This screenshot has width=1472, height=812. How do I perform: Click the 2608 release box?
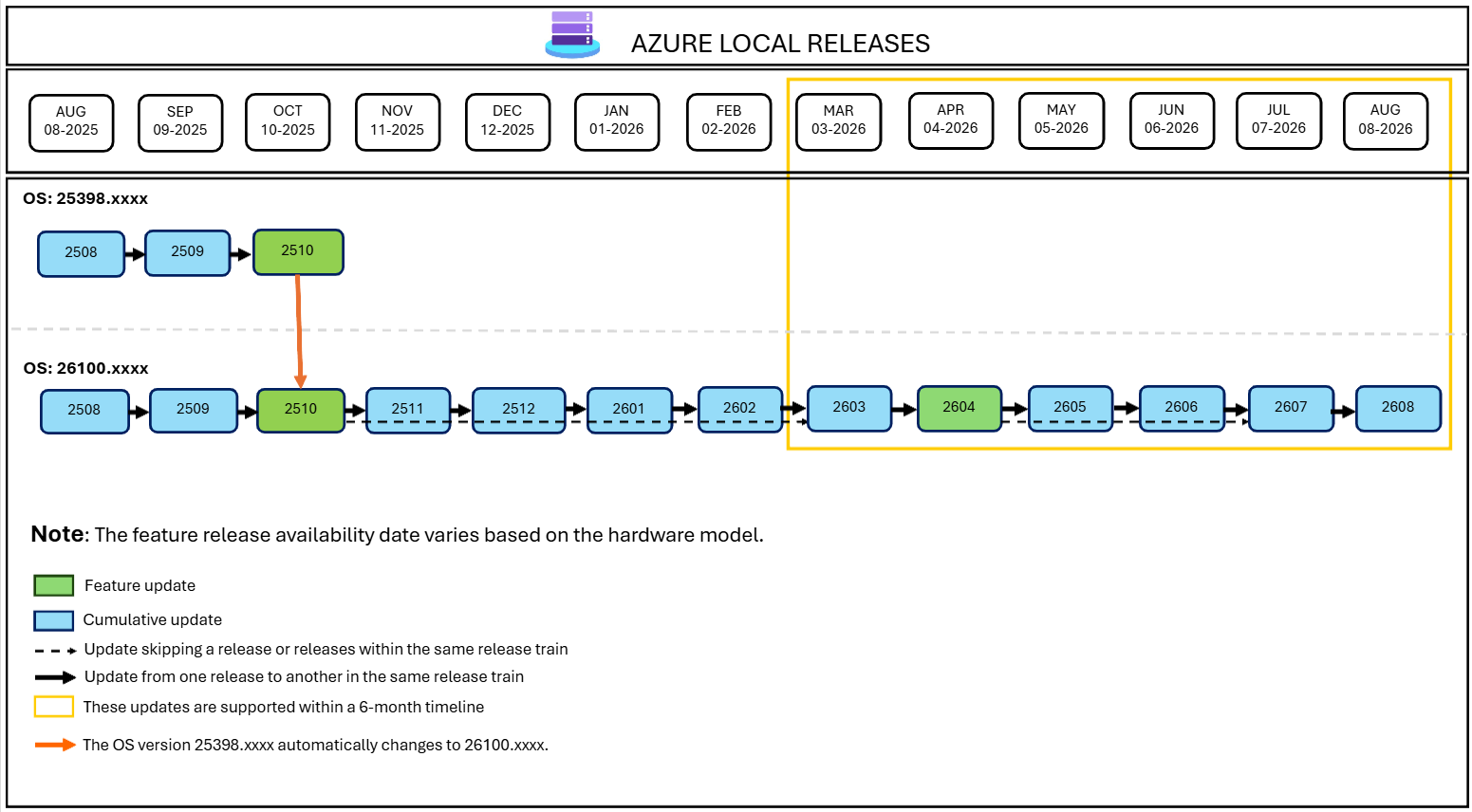point(1398,408)
